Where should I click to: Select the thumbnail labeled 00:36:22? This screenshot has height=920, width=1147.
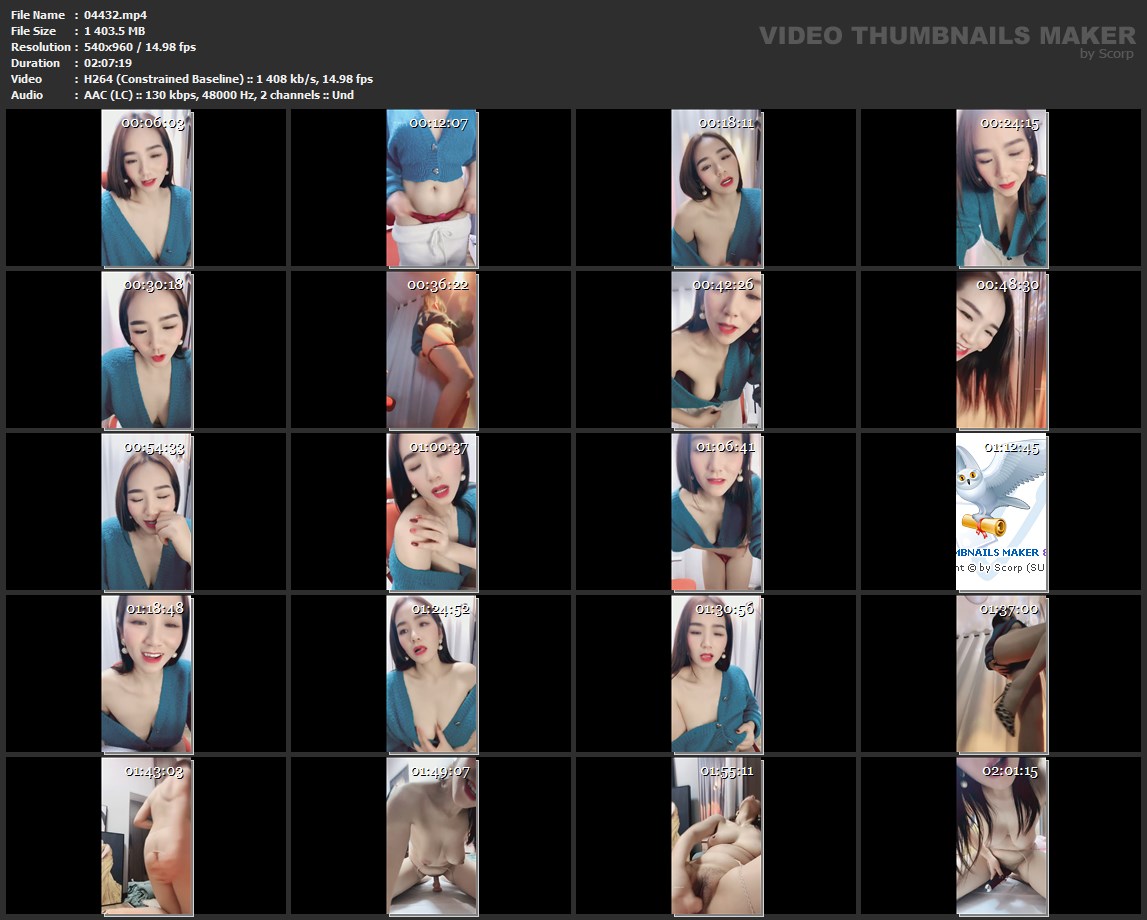(x=432, y=350)
